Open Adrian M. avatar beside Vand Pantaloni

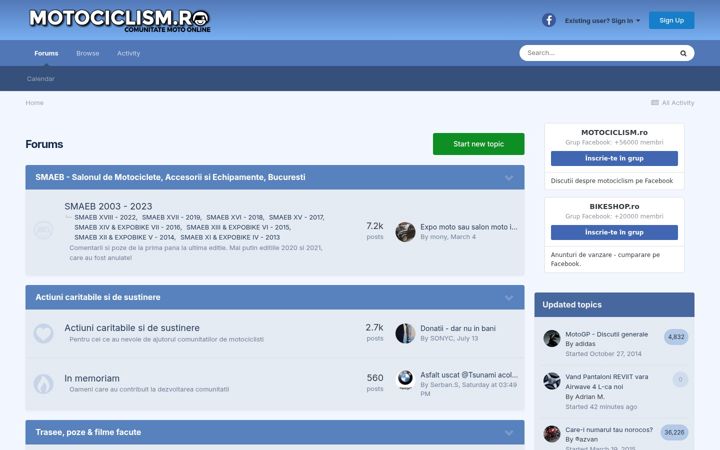[x=551, y=381]
